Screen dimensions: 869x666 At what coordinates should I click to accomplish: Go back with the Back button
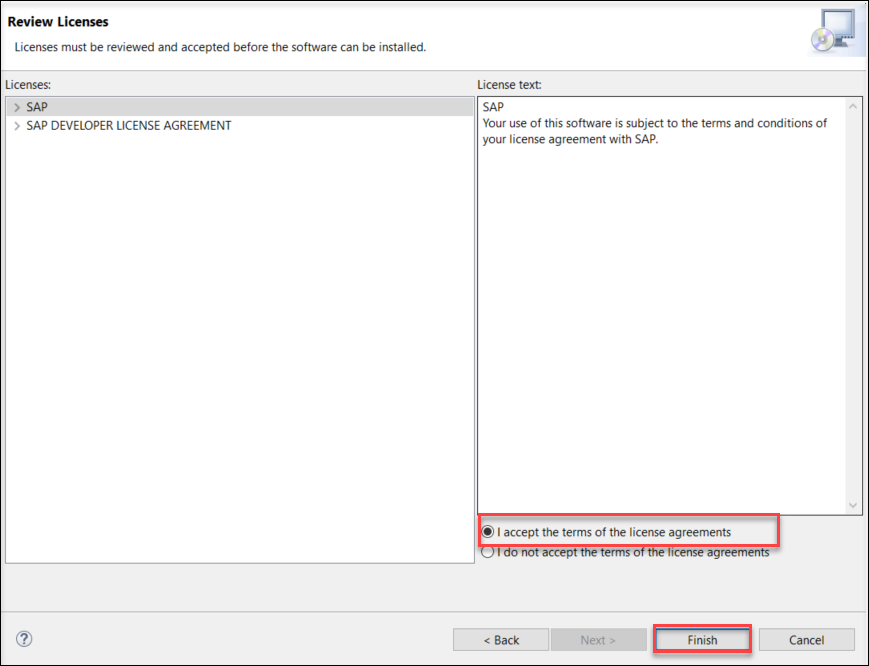[501, 640]
